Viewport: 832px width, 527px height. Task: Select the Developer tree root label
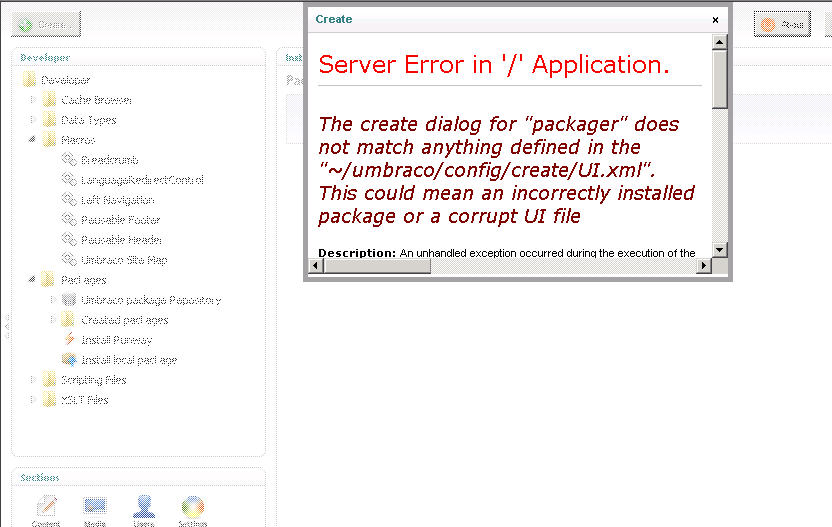(66, 80)
